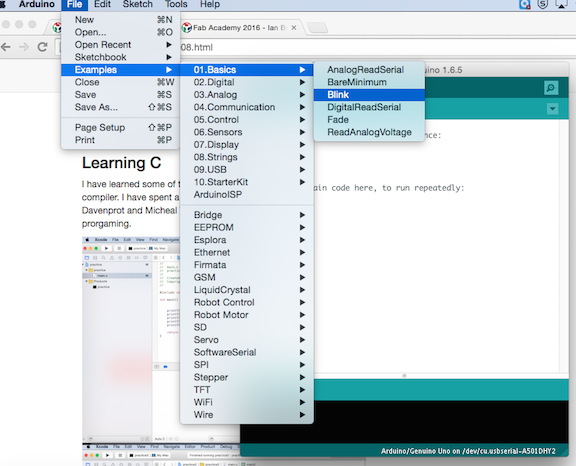Expand the 06.Sensors examples submenu
The width and height of the screenshot is (576, 466).
click(247, 132)
